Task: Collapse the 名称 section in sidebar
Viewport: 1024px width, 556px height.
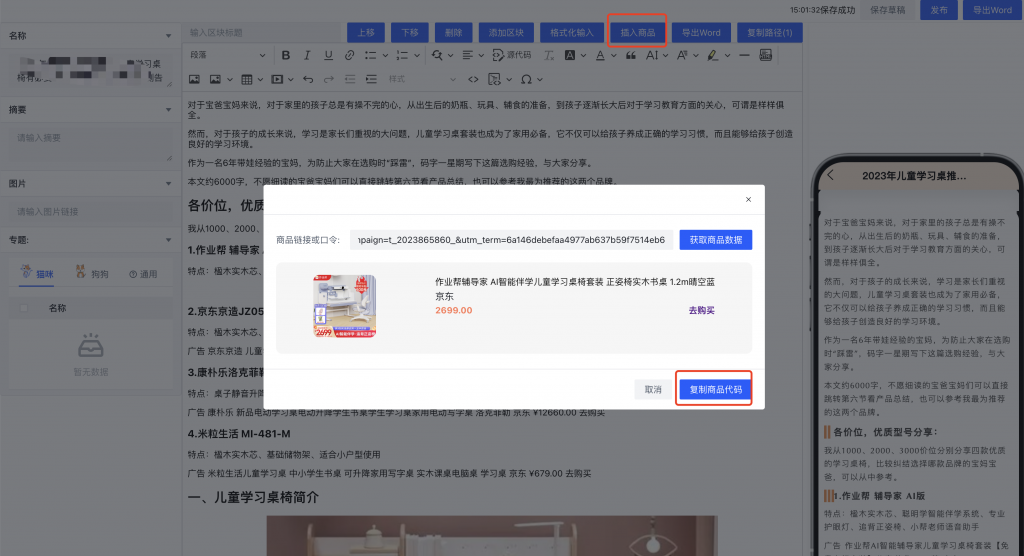Action: [168, 36]
